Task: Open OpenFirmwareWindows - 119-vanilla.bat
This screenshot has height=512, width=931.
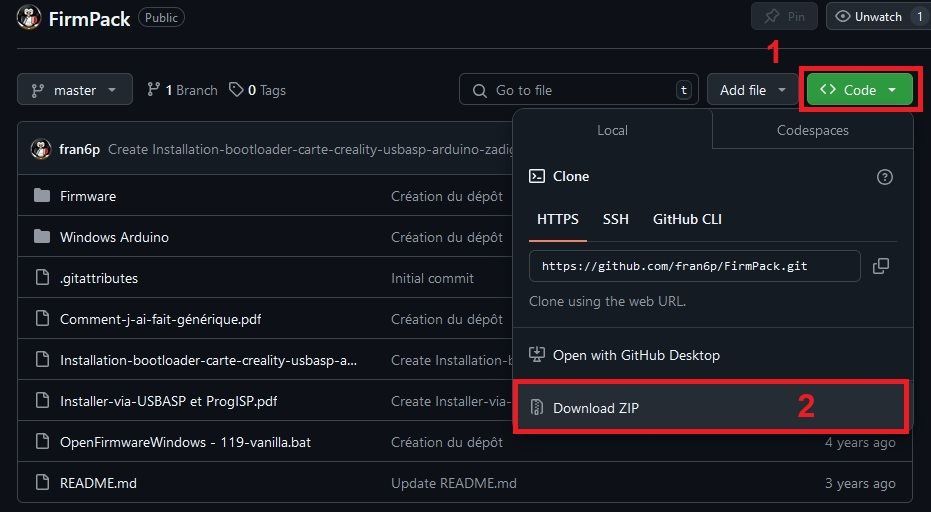Action: click(185, 442)
